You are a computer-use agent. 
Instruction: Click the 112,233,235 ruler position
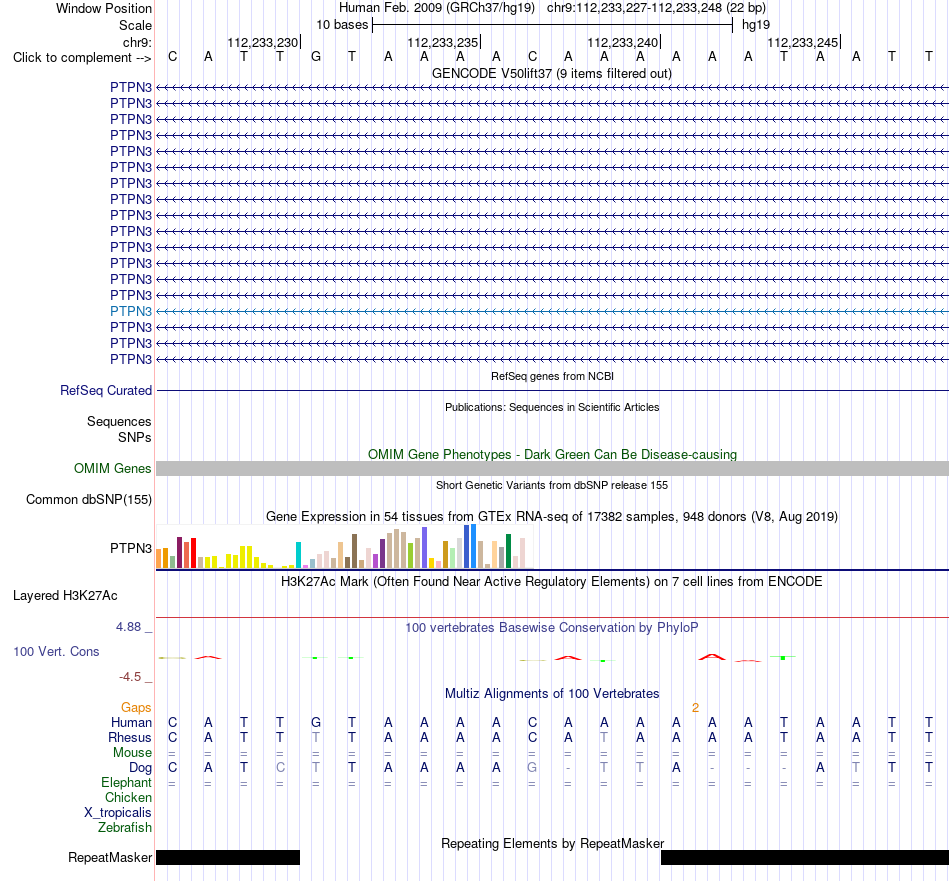[443, 42]
